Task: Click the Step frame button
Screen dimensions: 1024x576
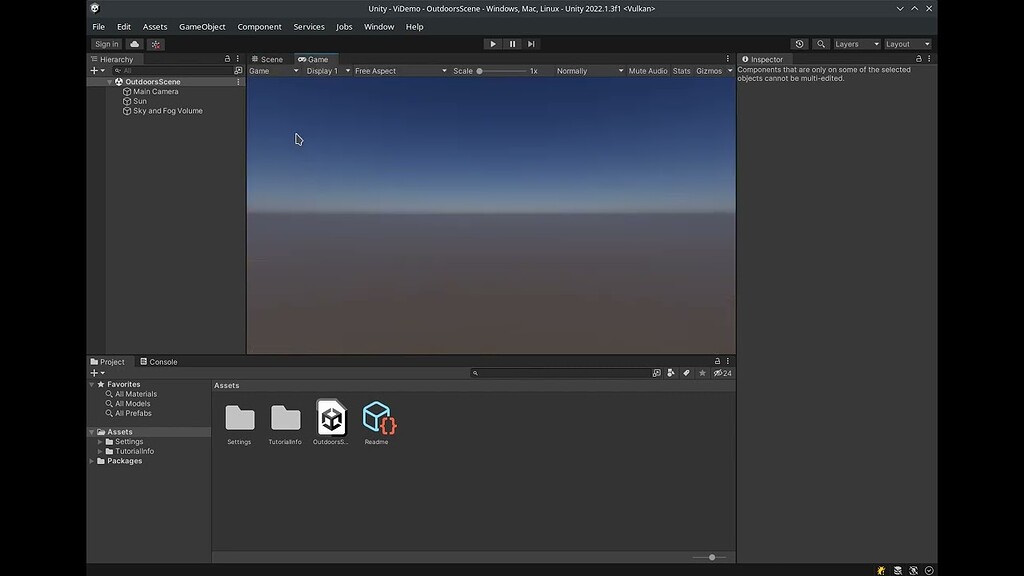Action: click(531, 43)
